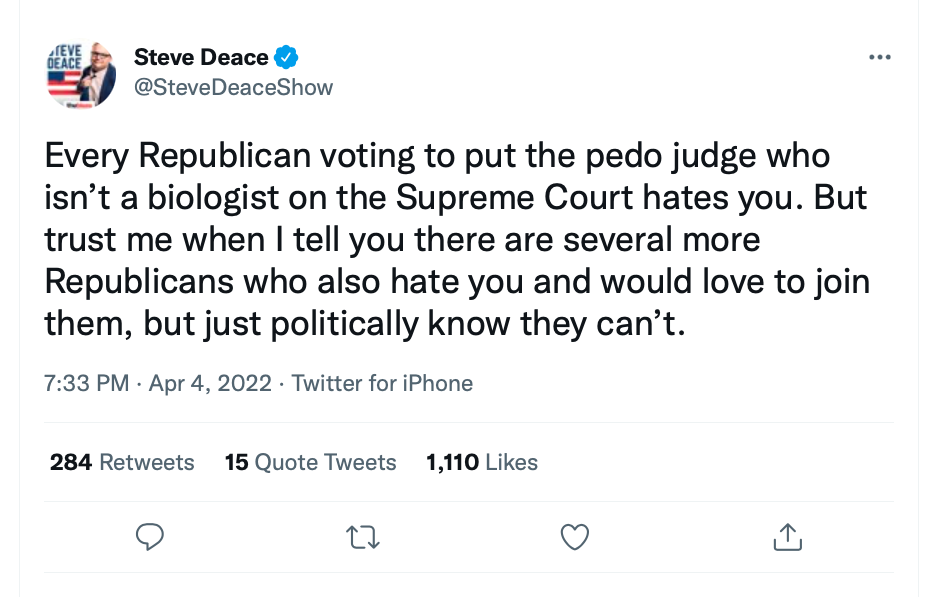Open the three-dot more options menu

pyautogui.click(x=880, y=57)
